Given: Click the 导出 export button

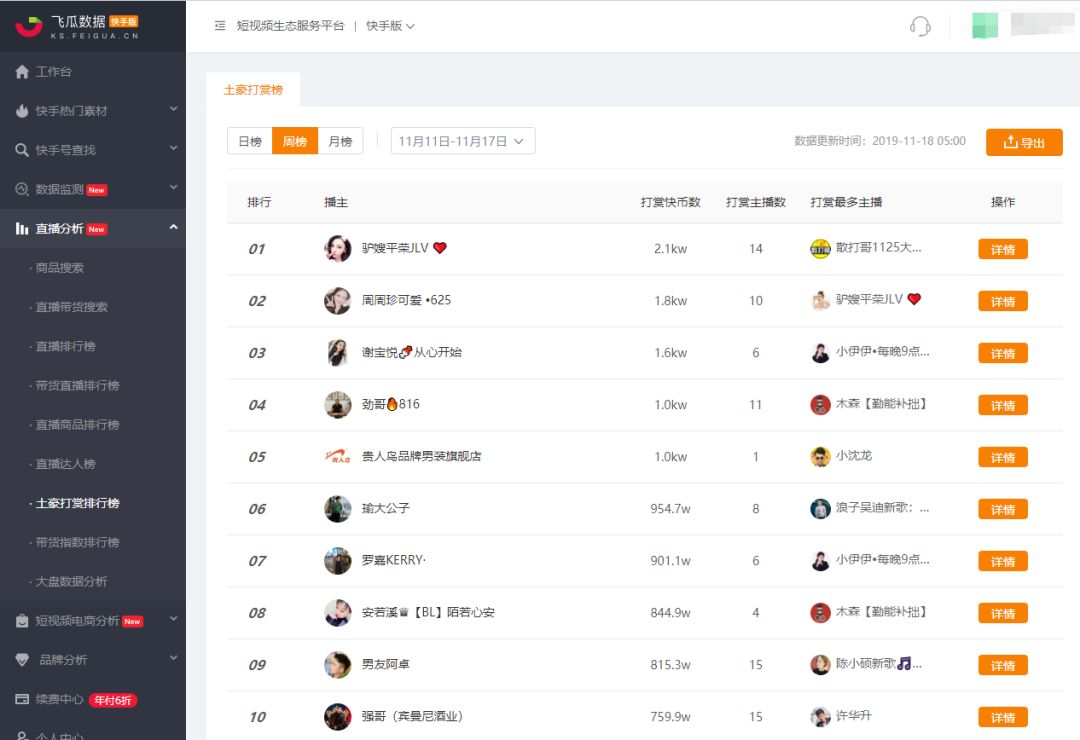Looking at the screenshot, I should pos(1024,141).
